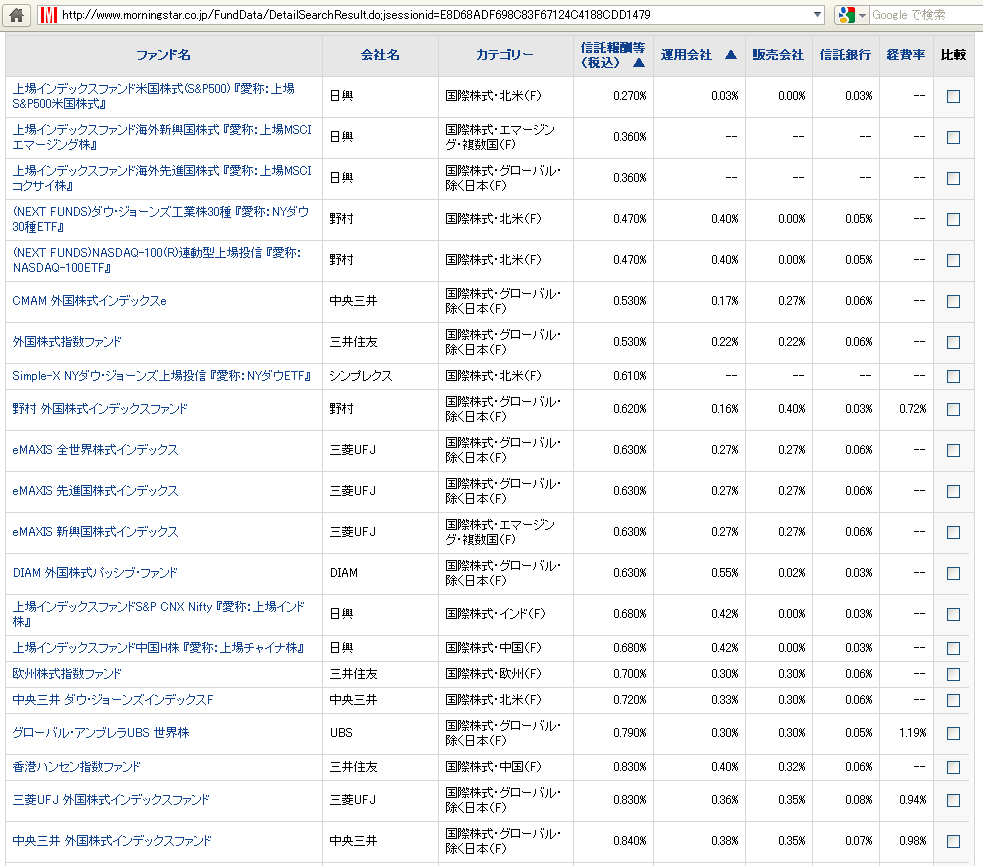This screenshot has width=983, height=866.
Task: Click the browser Home button
Action: 17,15
